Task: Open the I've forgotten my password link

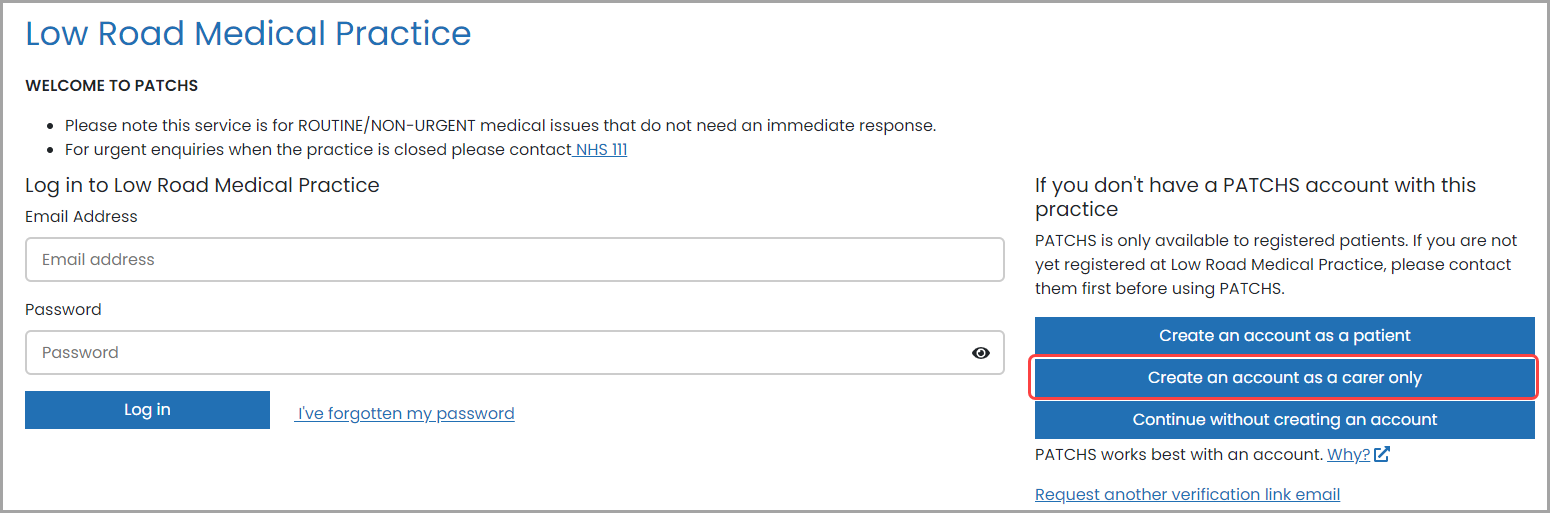Action: (405, 414)
